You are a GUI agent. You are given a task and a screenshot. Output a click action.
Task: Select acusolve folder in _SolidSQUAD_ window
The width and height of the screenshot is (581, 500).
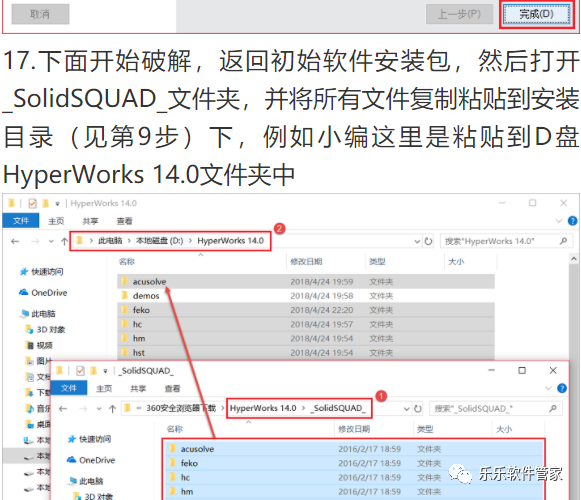354,449
